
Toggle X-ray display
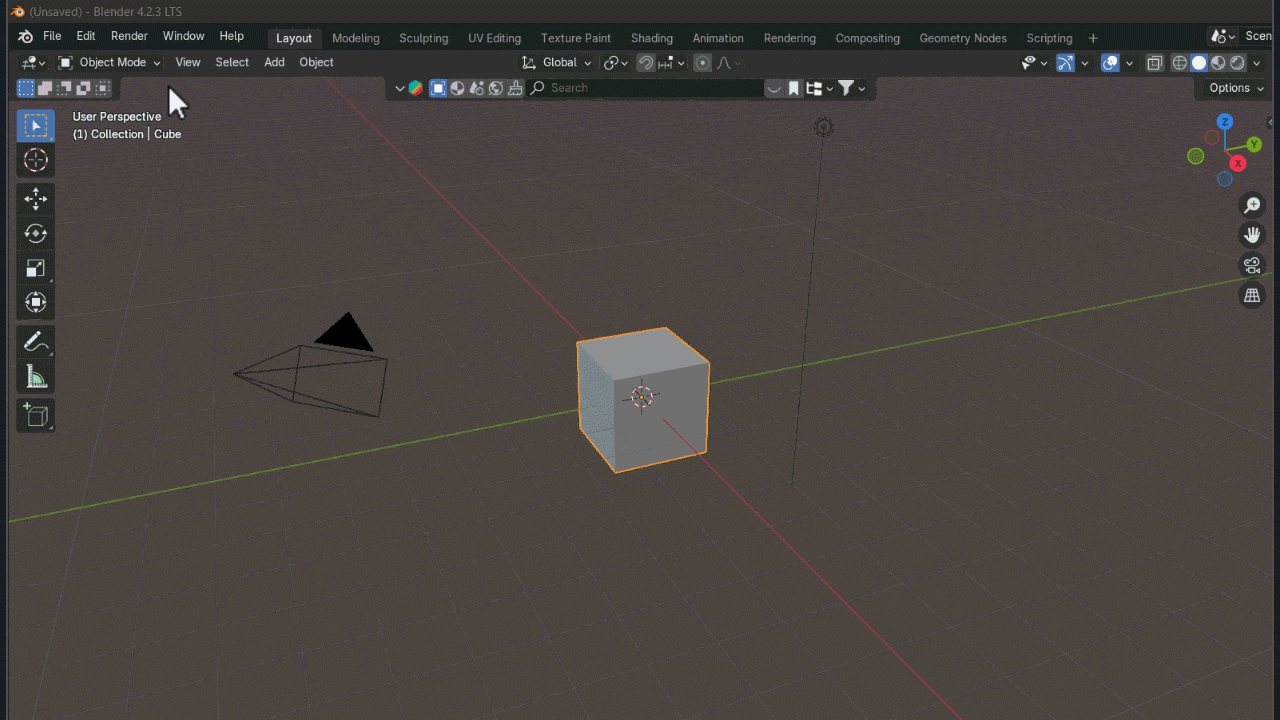(x=1155, y=62)
